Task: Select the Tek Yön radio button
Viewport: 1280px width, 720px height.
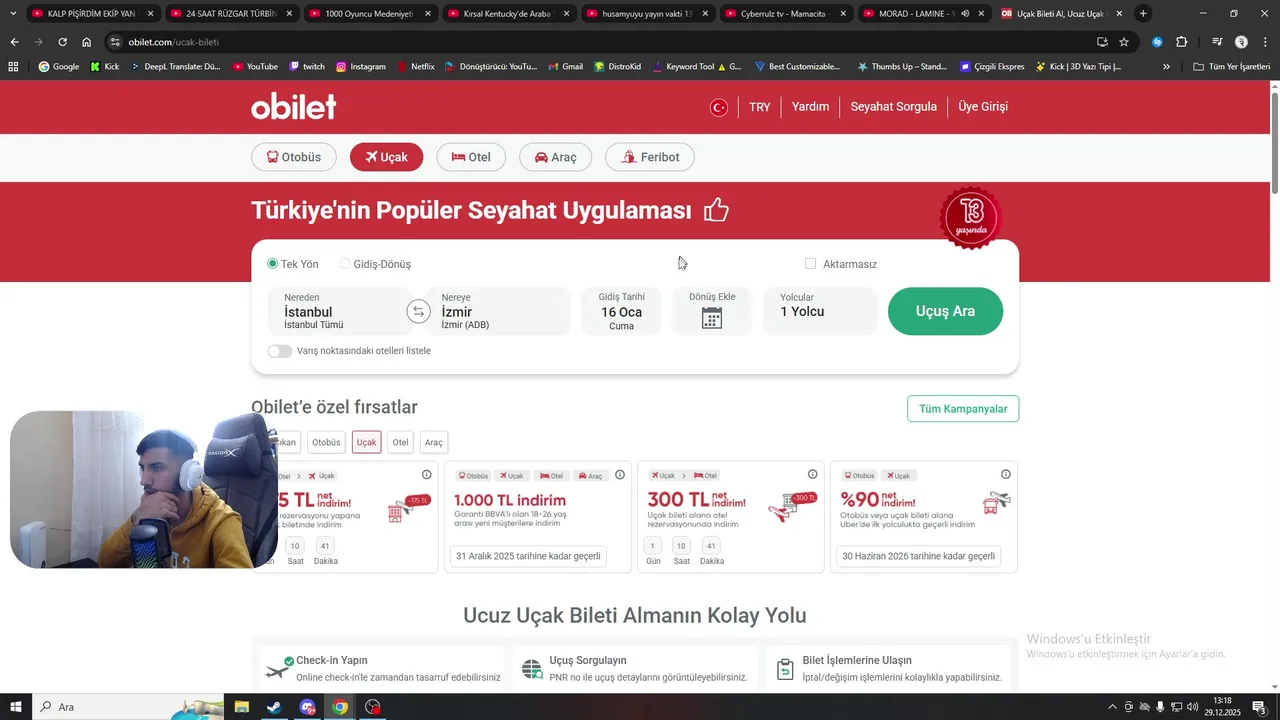Action: [272, 264]
